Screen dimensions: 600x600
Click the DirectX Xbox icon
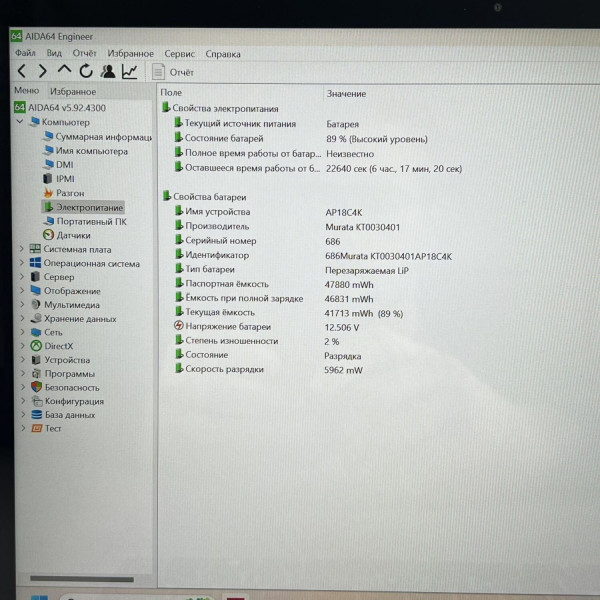pyautogui.click(x=36, y=346)
